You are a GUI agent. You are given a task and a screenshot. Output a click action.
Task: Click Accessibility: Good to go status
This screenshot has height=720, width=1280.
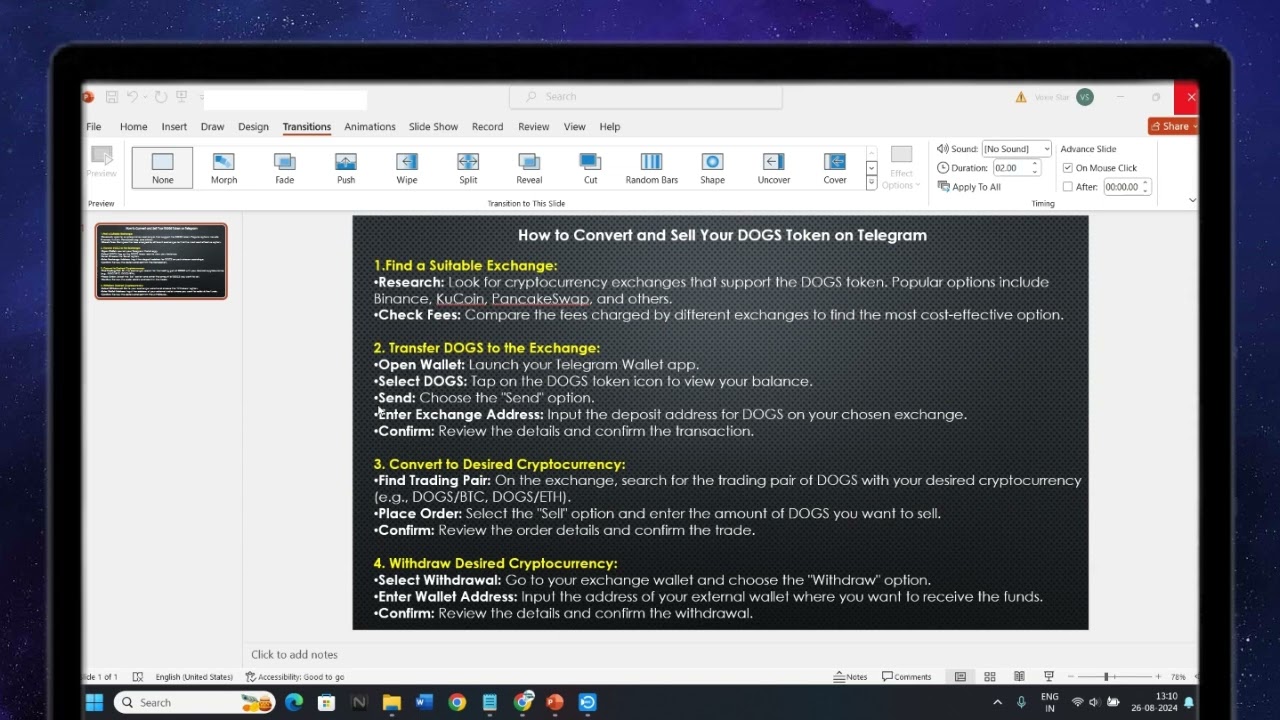tap(295, 677)
